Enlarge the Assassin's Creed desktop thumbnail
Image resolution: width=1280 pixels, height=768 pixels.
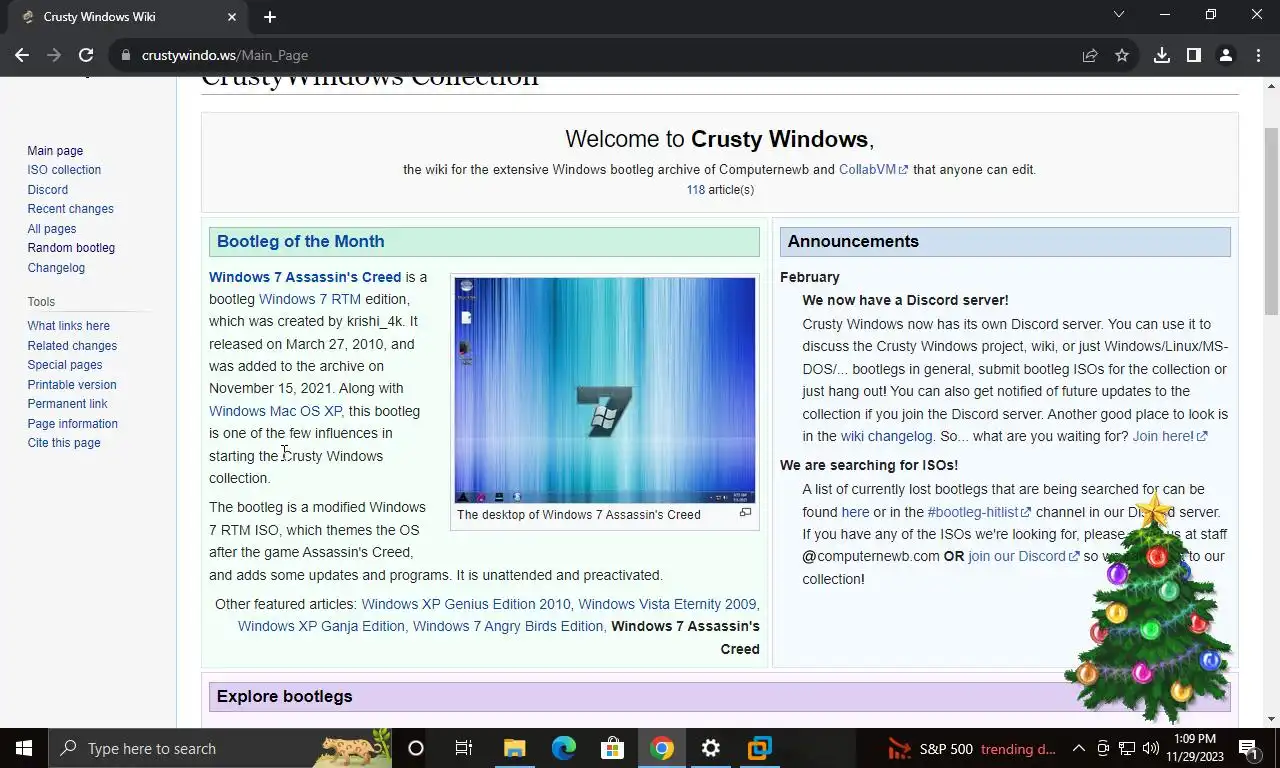[x=745, y=513]
